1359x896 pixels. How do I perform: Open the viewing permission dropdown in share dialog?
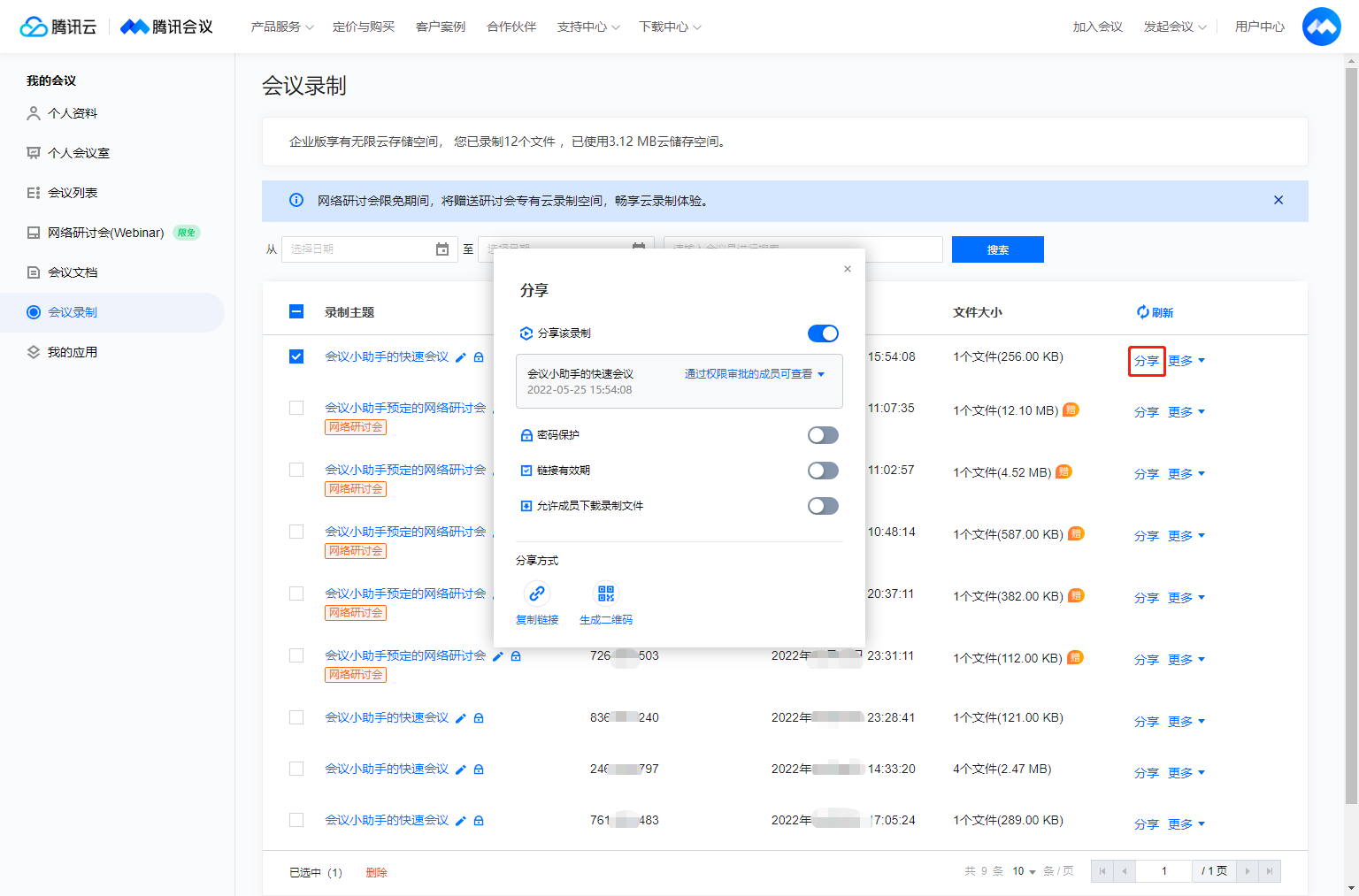755,374
